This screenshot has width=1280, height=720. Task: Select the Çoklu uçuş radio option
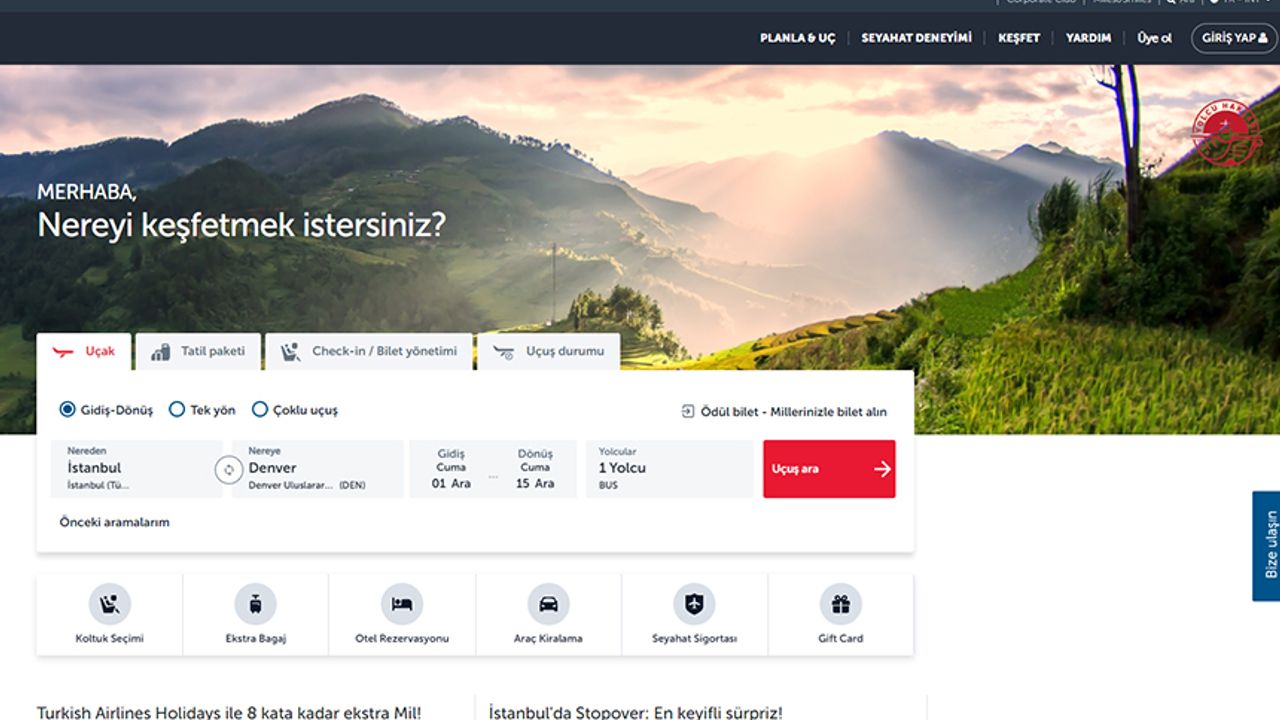(x=260, y=409)
